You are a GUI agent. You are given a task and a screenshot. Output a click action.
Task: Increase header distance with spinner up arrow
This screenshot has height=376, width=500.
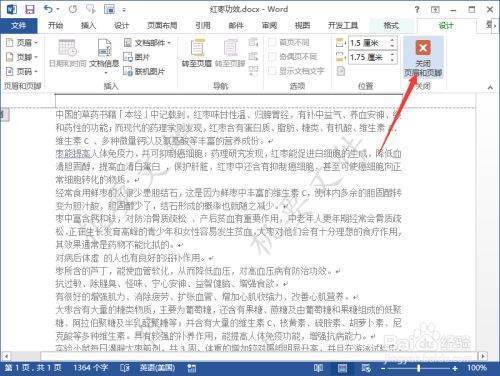pyautogui.click(x=392, y=40)
